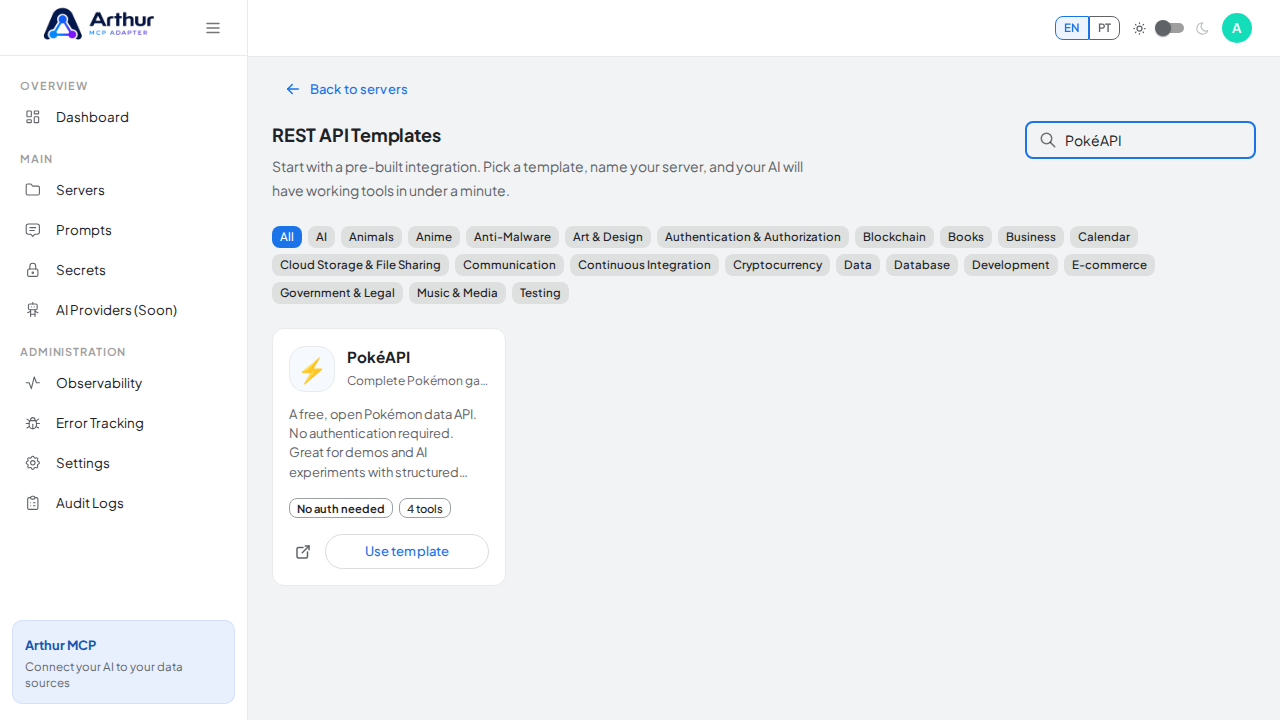Click the Prompts chat icon
This screenshot has height=720, width=1280.
click(33, 230)
